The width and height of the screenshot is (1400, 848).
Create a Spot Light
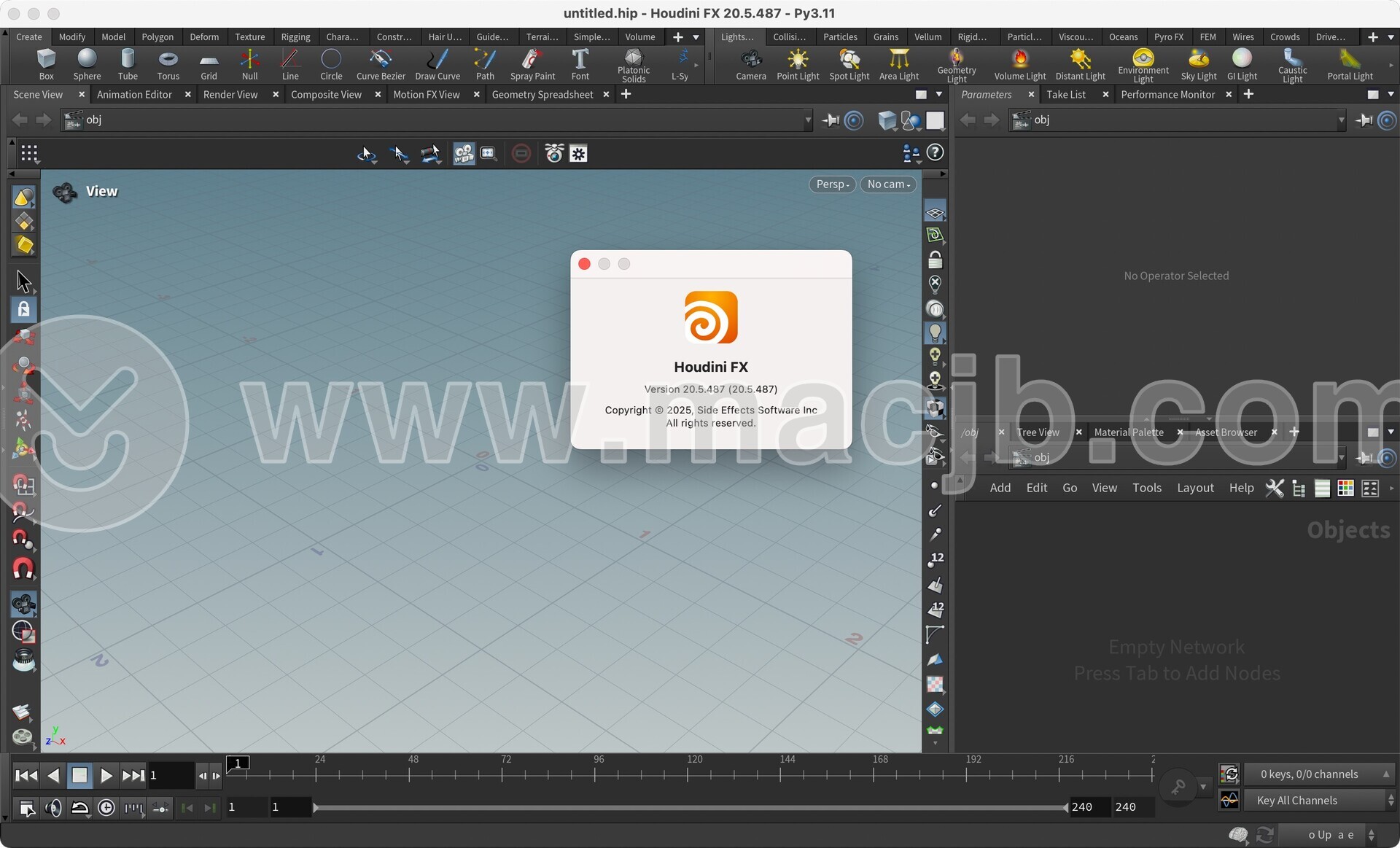(849, 64)
